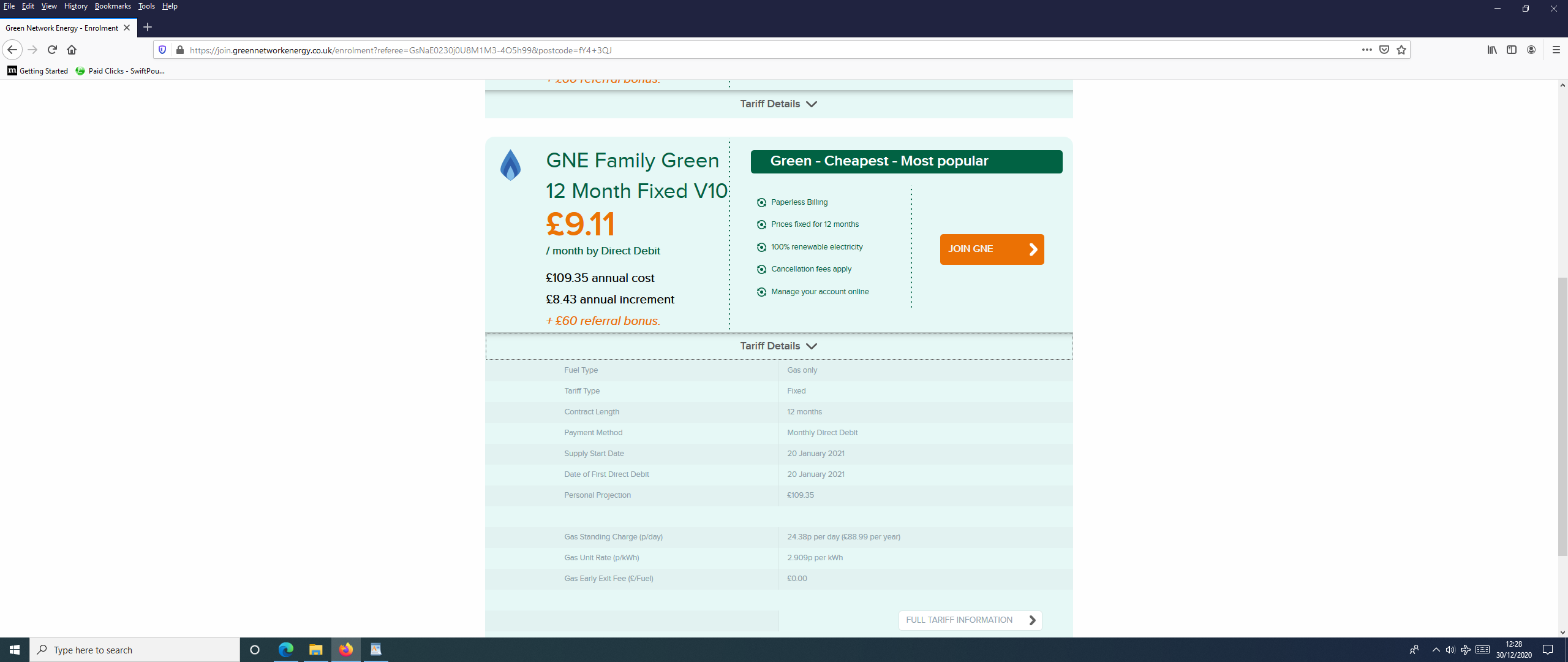1568x662 pixels.
Task: Click the JOIN GNE button
Action: point(992,249)
